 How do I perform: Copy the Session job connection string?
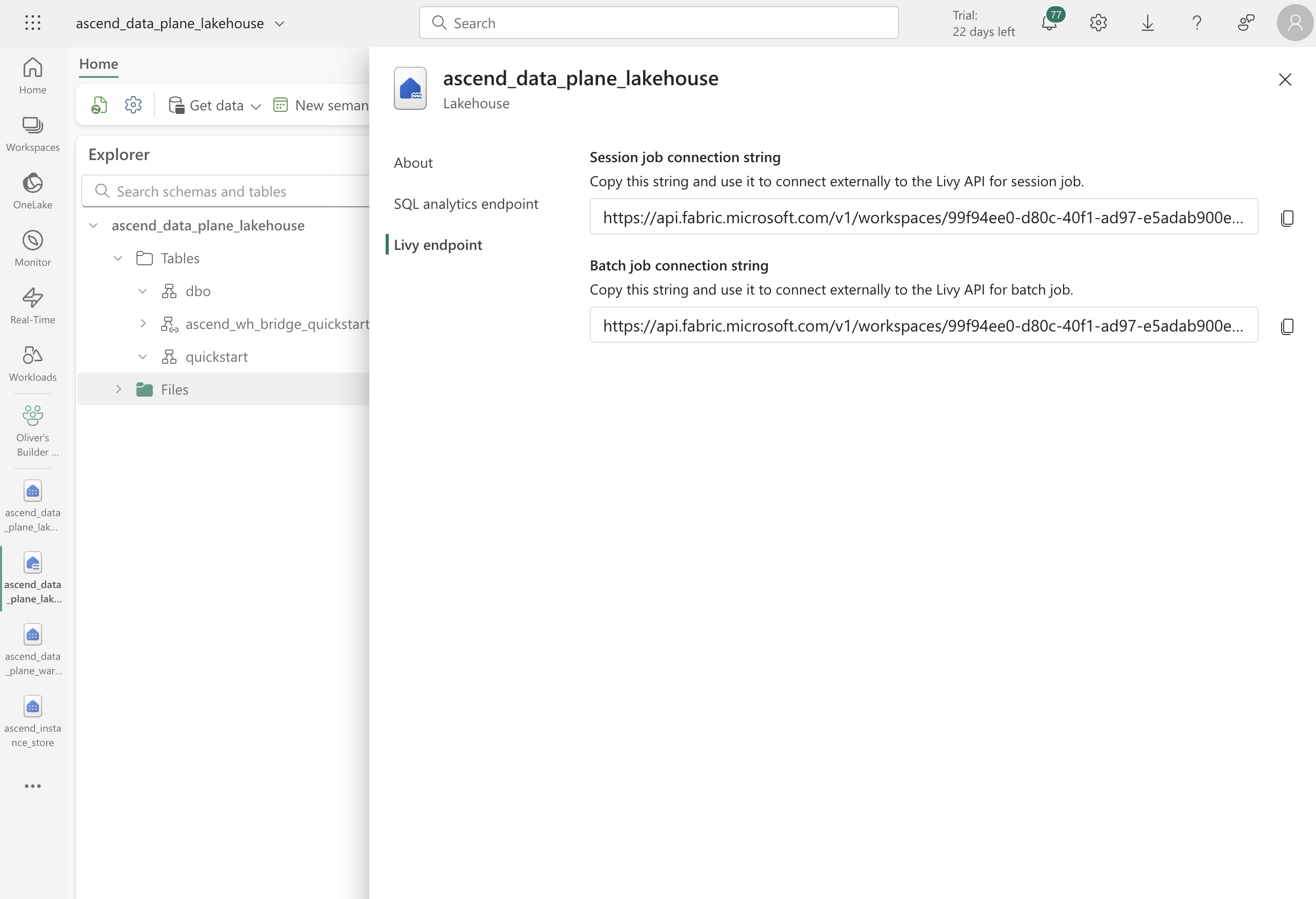coord(1287,218)
